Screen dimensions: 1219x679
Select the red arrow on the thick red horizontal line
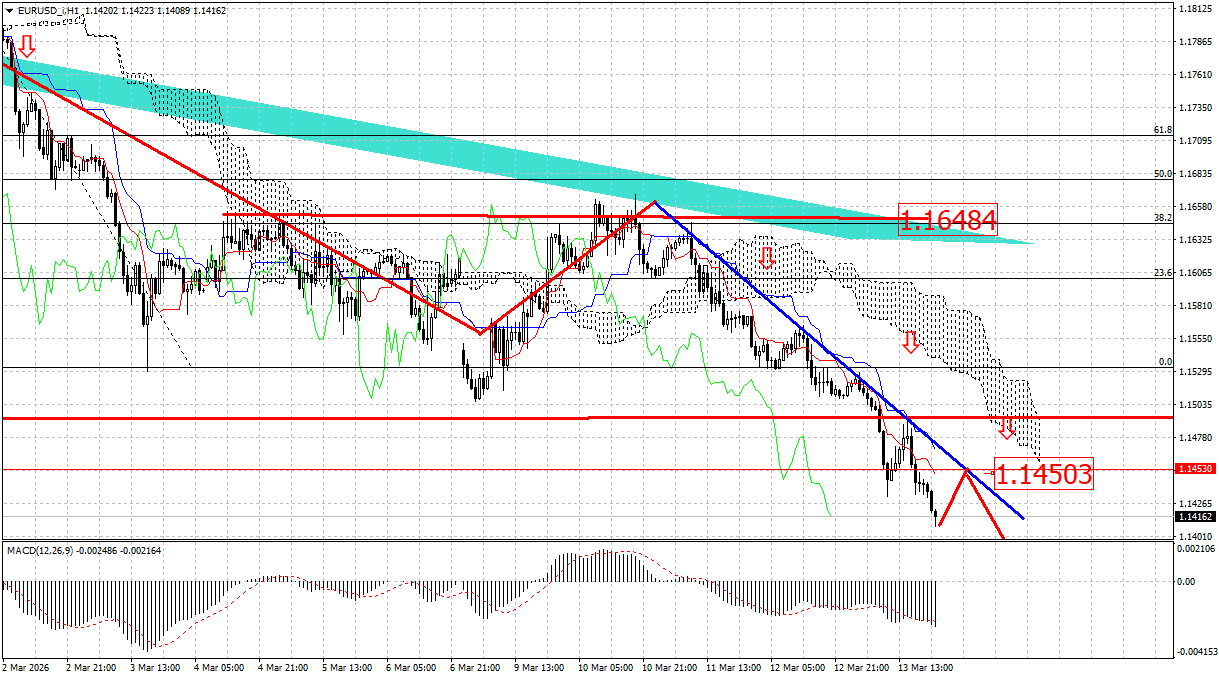click(1007, 428)
